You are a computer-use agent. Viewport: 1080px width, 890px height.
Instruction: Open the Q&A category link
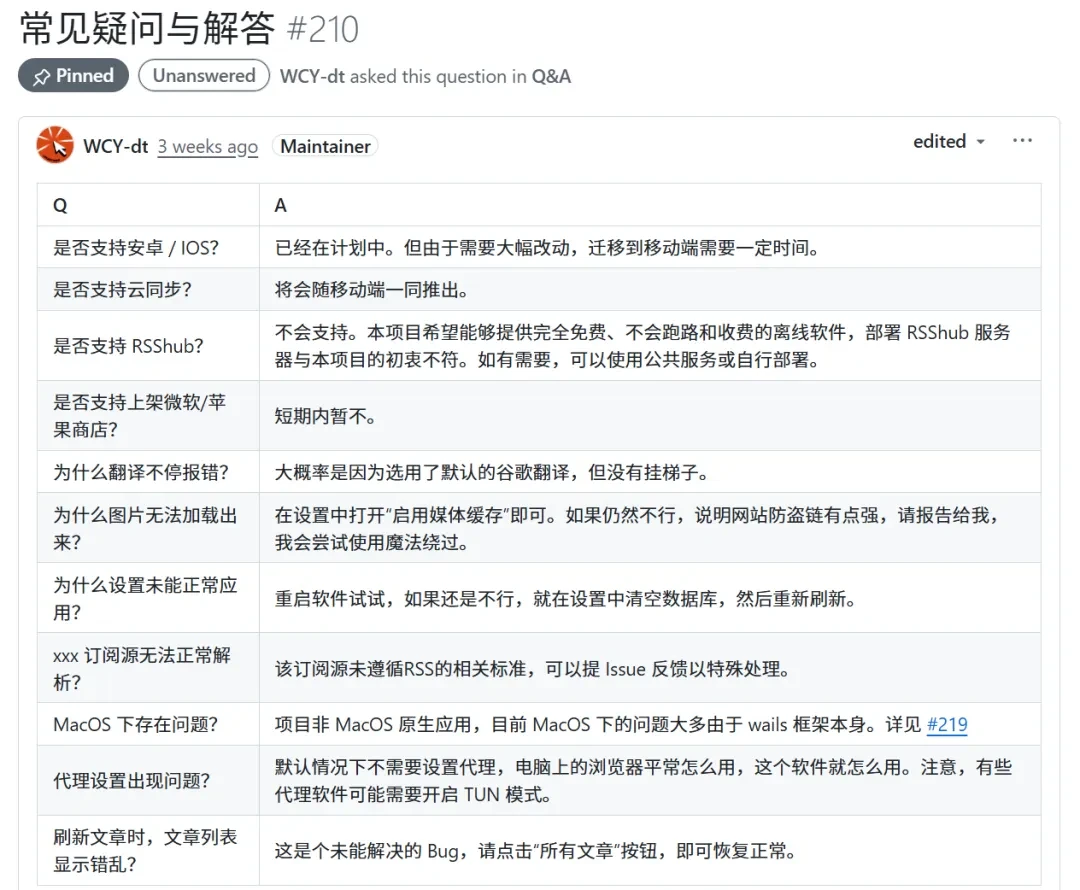pyautogui.click(x=551, y=76)
